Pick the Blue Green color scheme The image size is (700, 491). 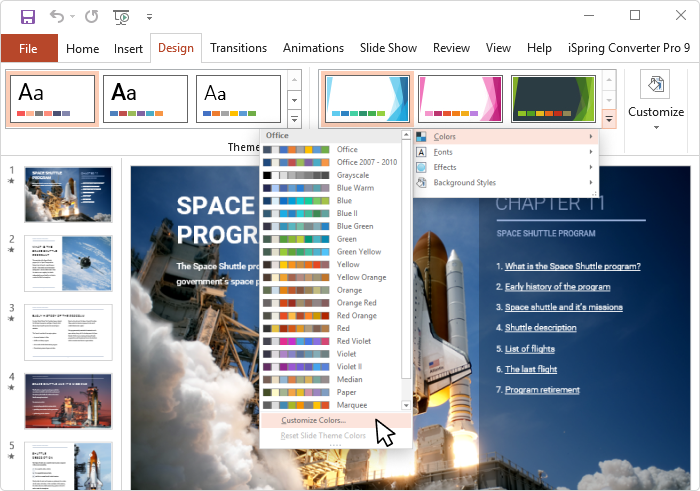[330, 226]
